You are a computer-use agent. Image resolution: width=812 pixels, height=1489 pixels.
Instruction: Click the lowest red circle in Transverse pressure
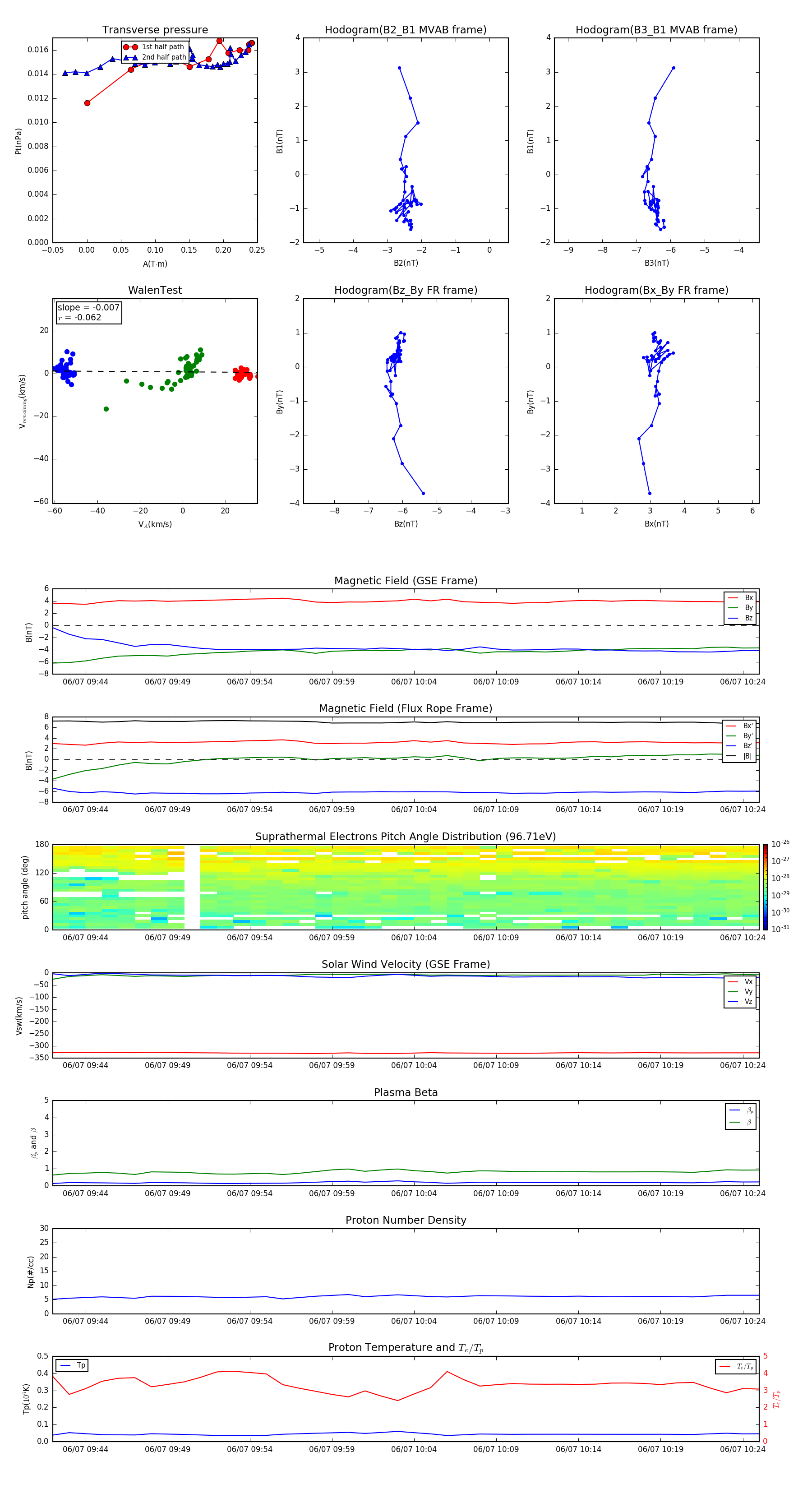87,103
